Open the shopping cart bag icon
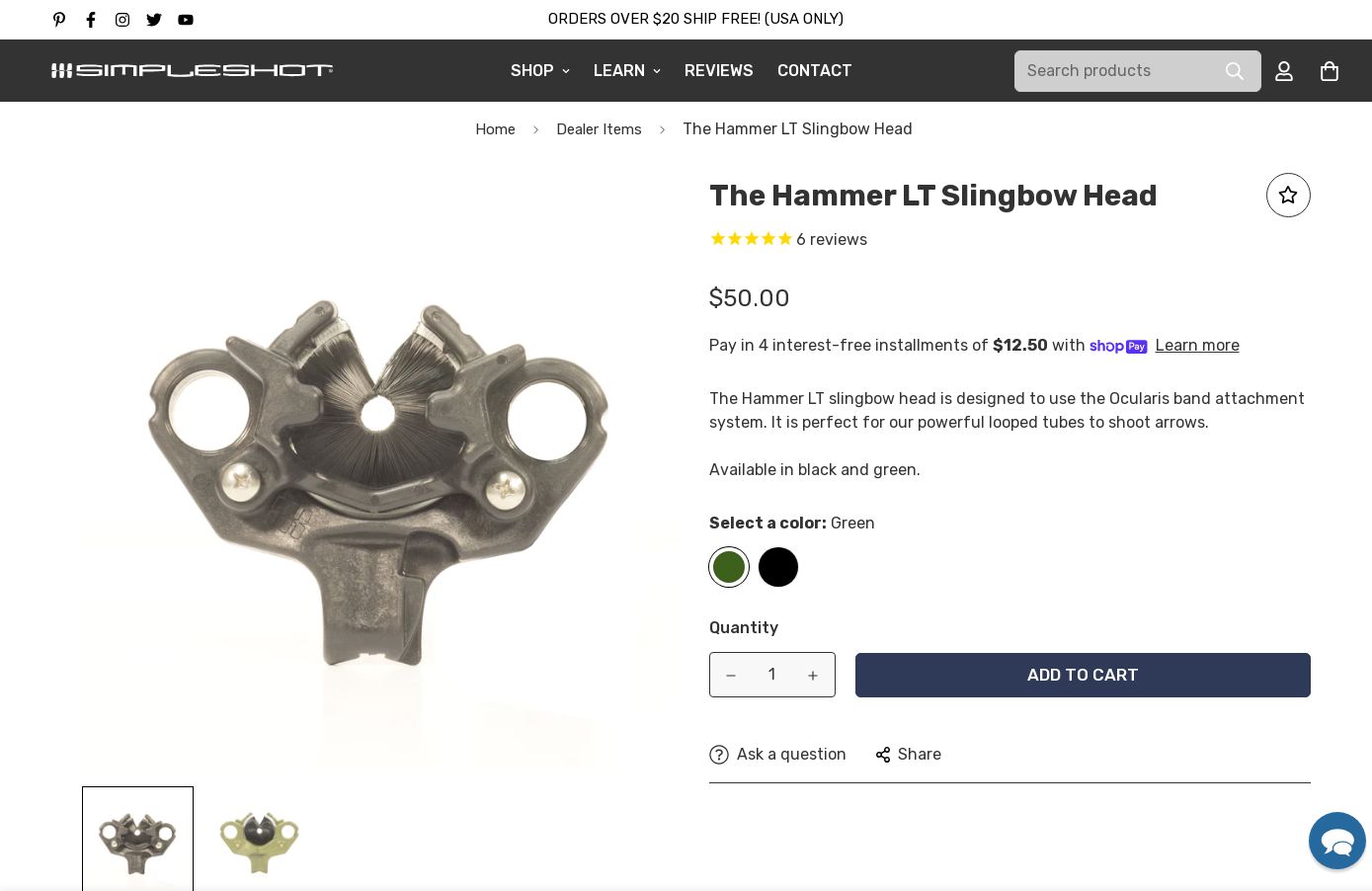The image size is (1372, 891). (x=1330, y=71)
